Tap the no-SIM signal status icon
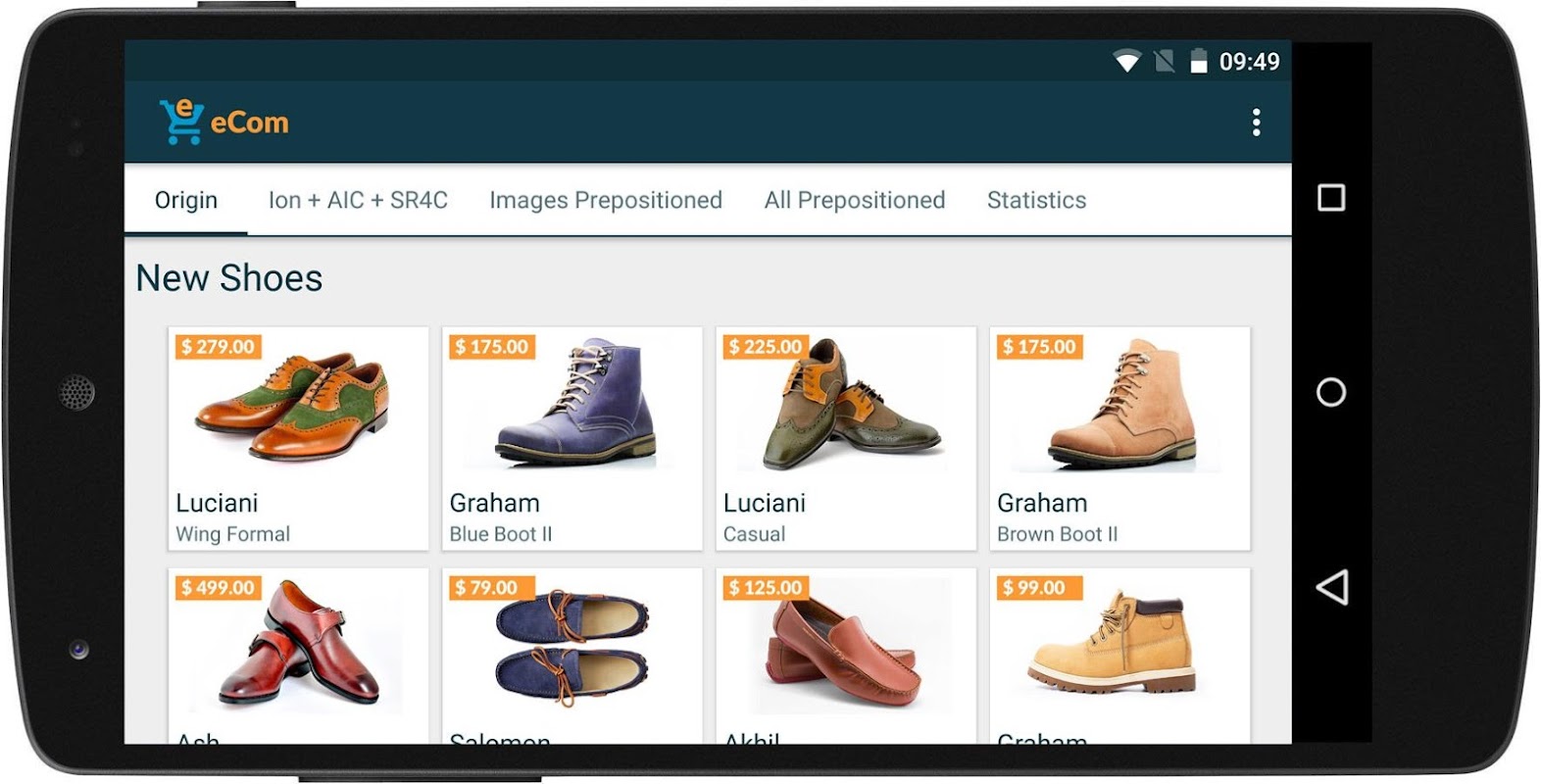The height and width of the screenshot is (784, 1541). (x=1164, y=62)
